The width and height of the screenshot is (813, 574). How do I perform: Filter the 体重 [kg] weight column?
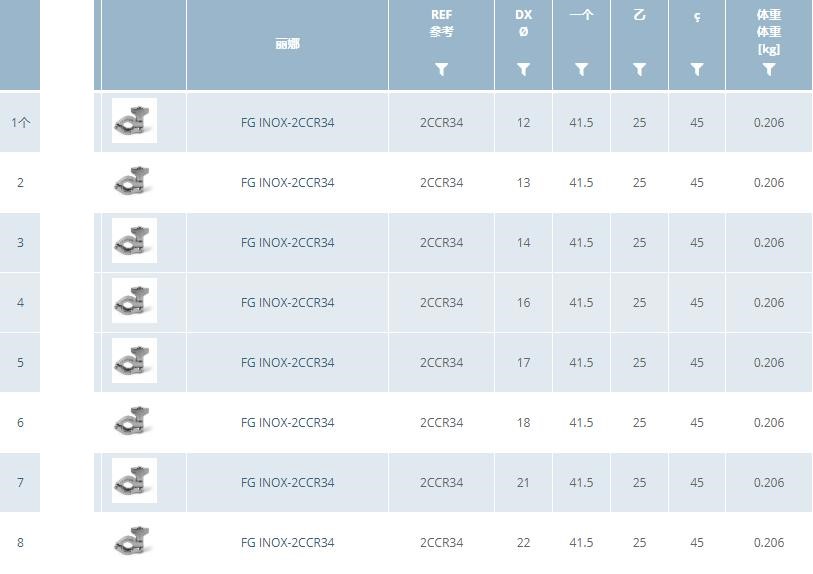(768, 70)
